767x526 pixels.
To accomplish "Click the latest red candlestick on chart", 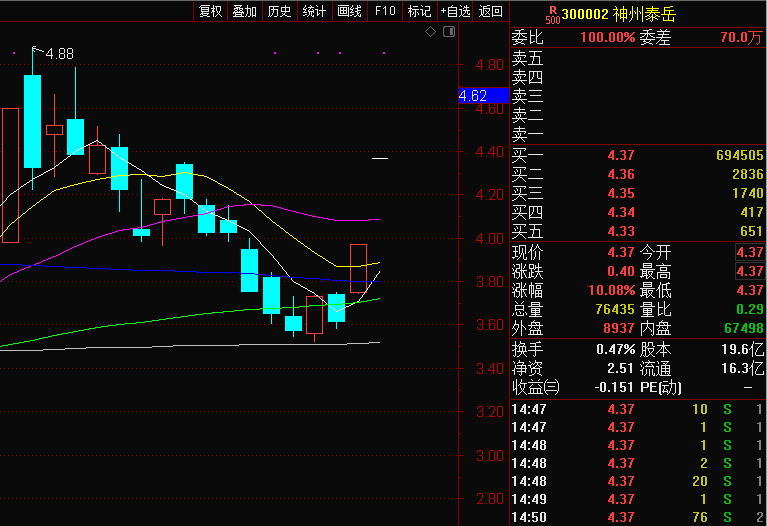I will (358, 268).
